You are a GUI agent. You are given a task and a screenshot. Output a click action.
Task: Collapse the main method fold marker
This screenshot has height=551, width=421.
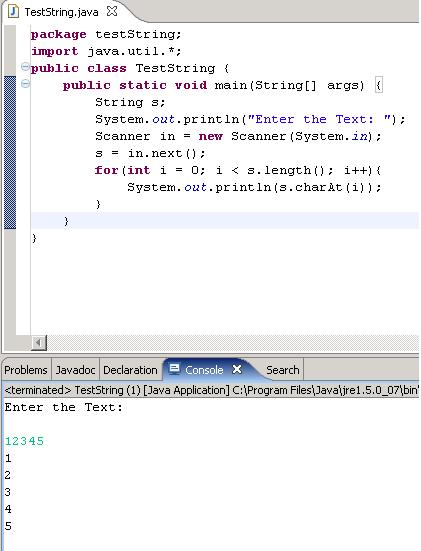25,84
